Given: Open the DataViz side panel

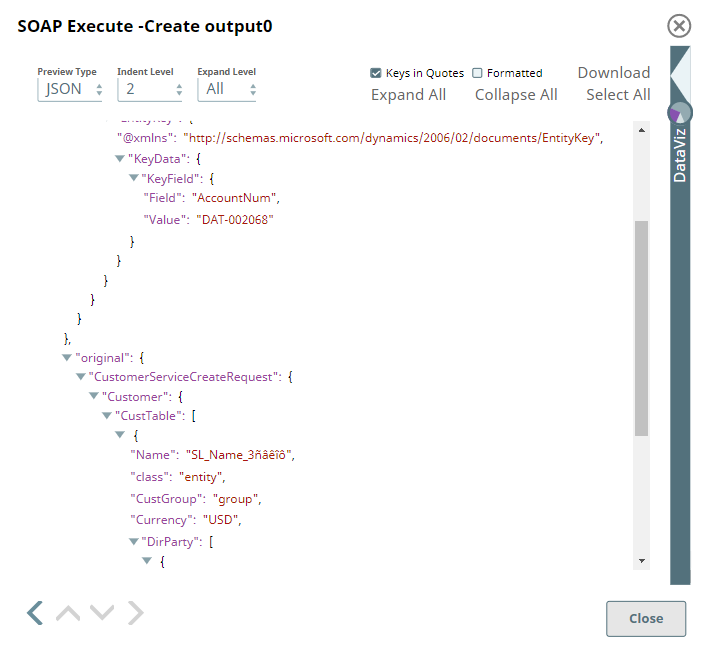Looking at the screenshot, I should point(680,155).
